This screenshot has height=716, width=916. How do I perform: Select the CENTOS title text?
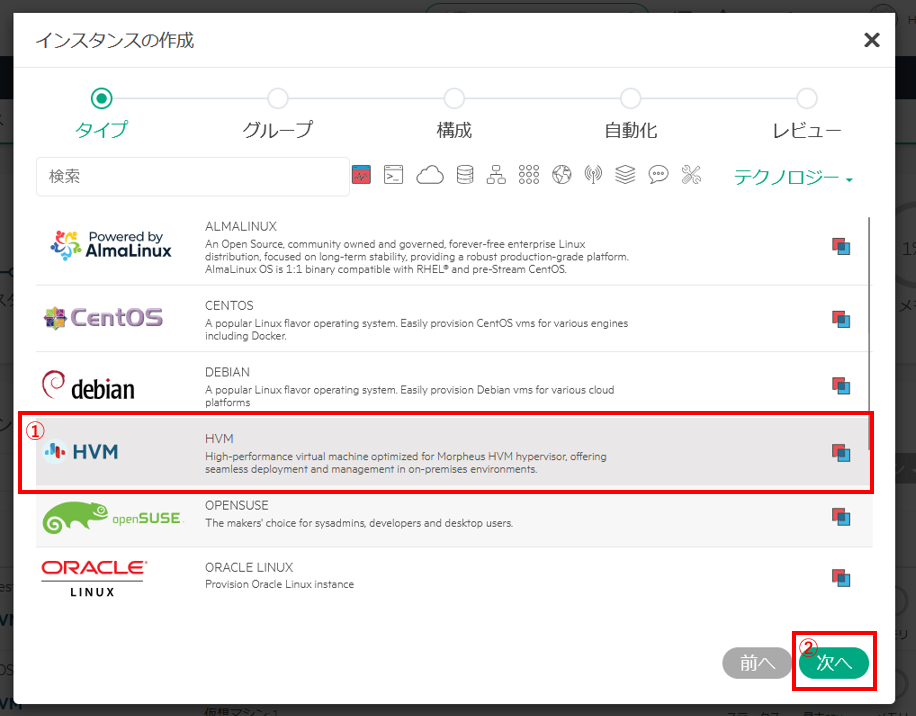point(229,306)
